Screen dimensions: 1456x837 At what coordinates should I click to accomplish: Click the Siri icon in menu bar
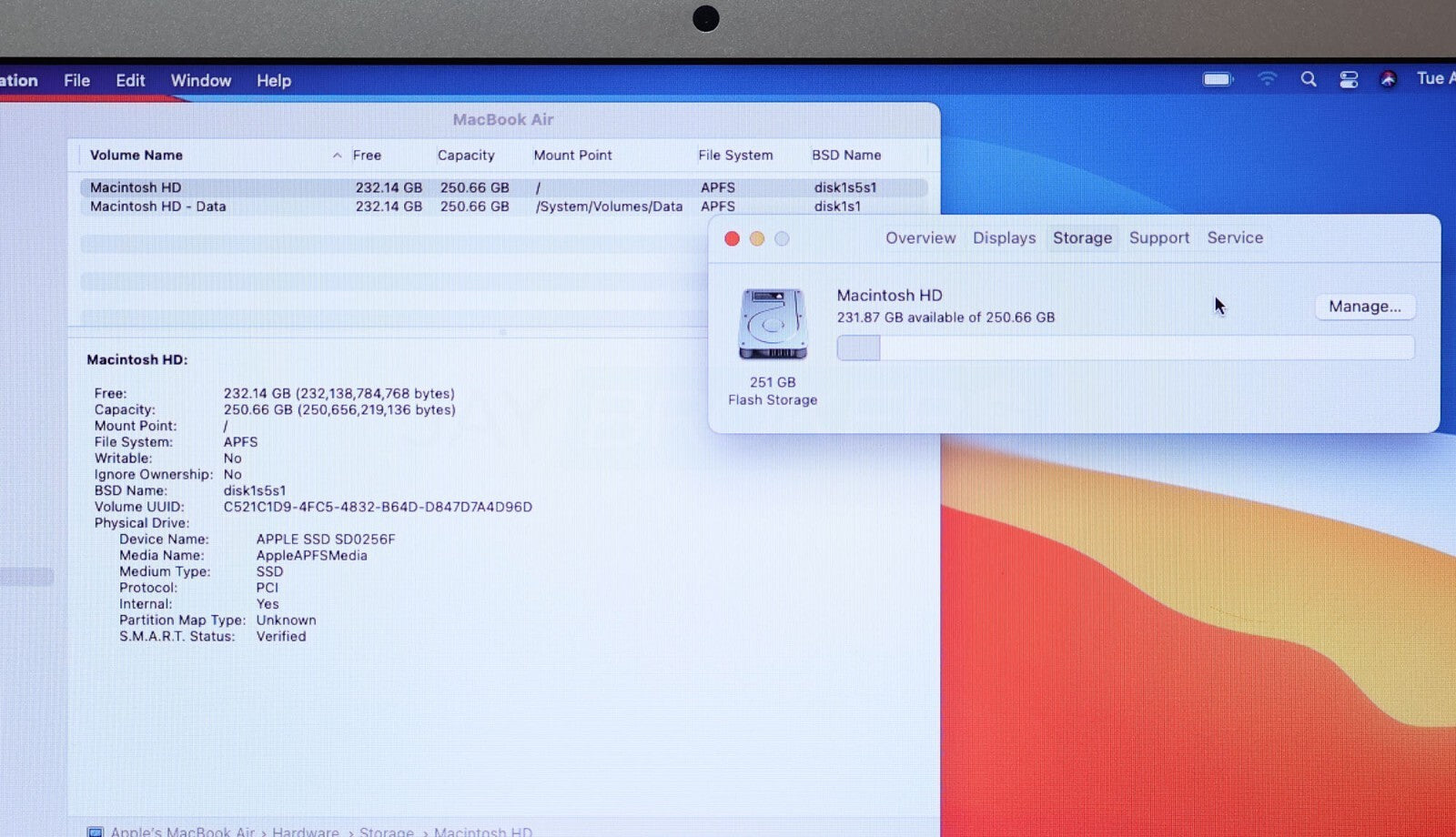(x=1388, y=80)
